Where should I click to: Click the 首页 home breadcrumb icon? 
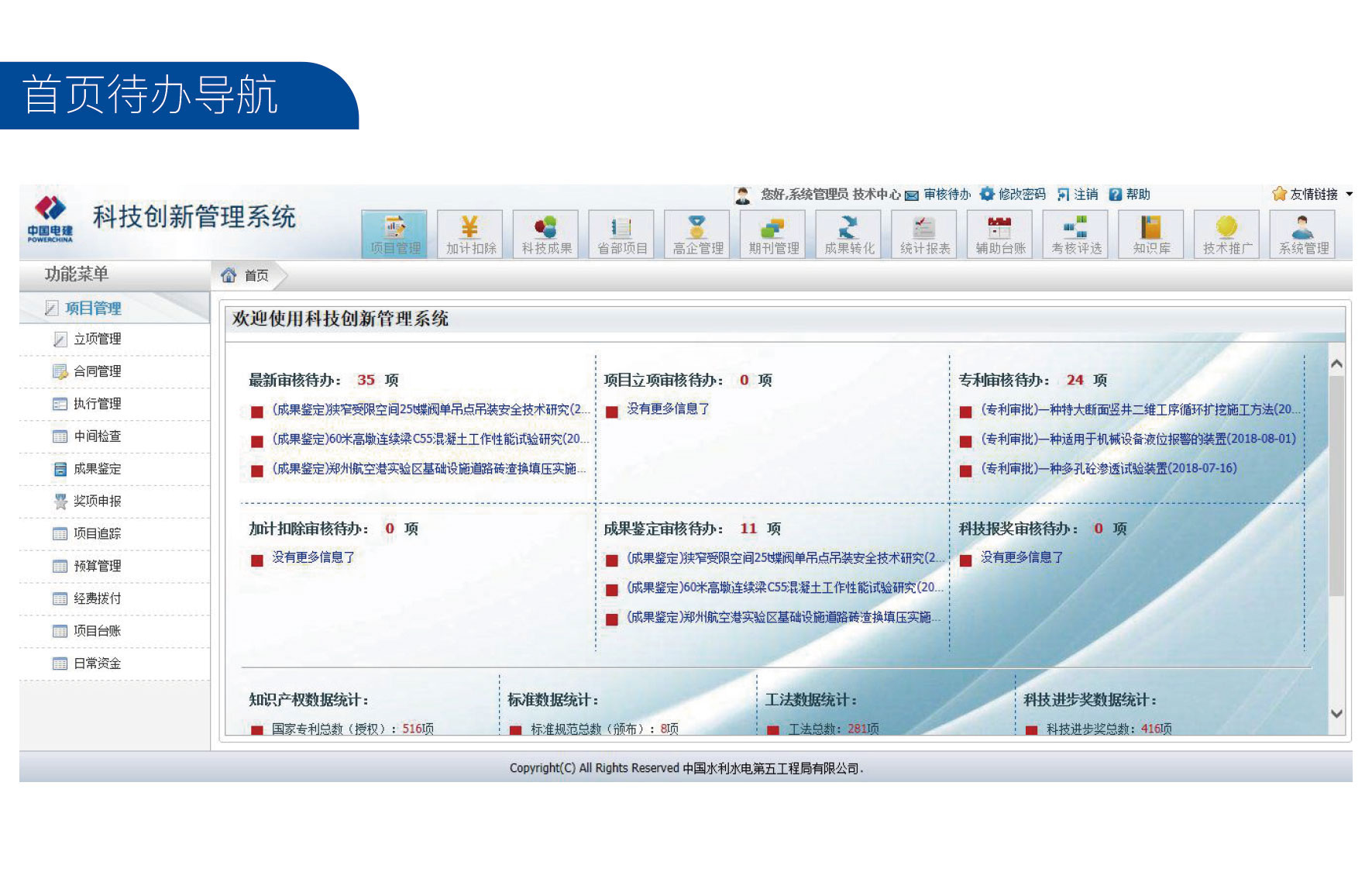point(229,275)
